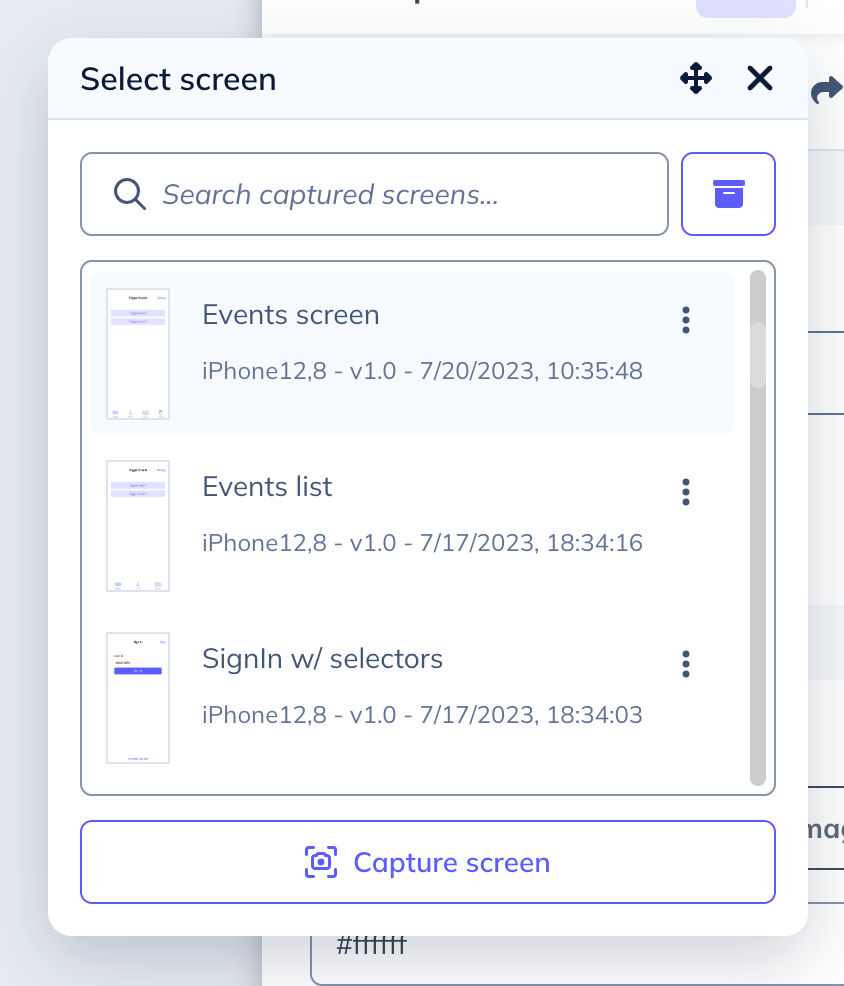Click the redo arrow icon behind the dialog
The height and width of the screenshot is (986, 844).
pos(826,91)
